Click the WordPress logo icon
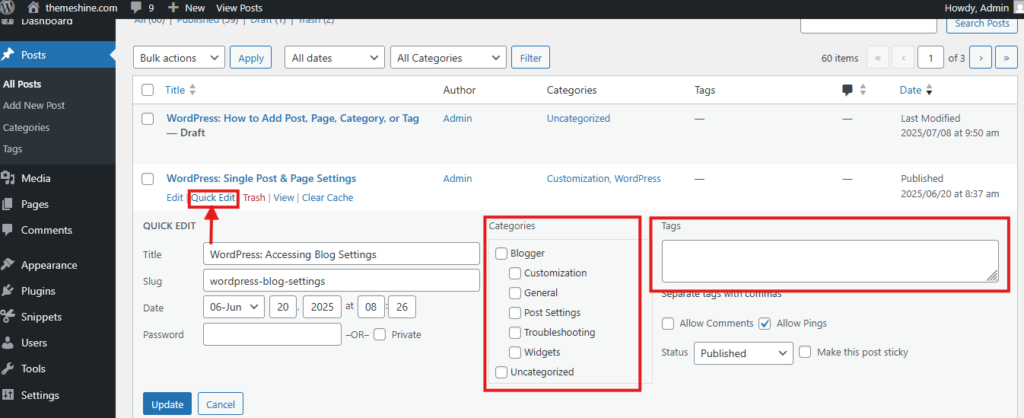This screenshot has height=418, width=1024. point(9,8)
